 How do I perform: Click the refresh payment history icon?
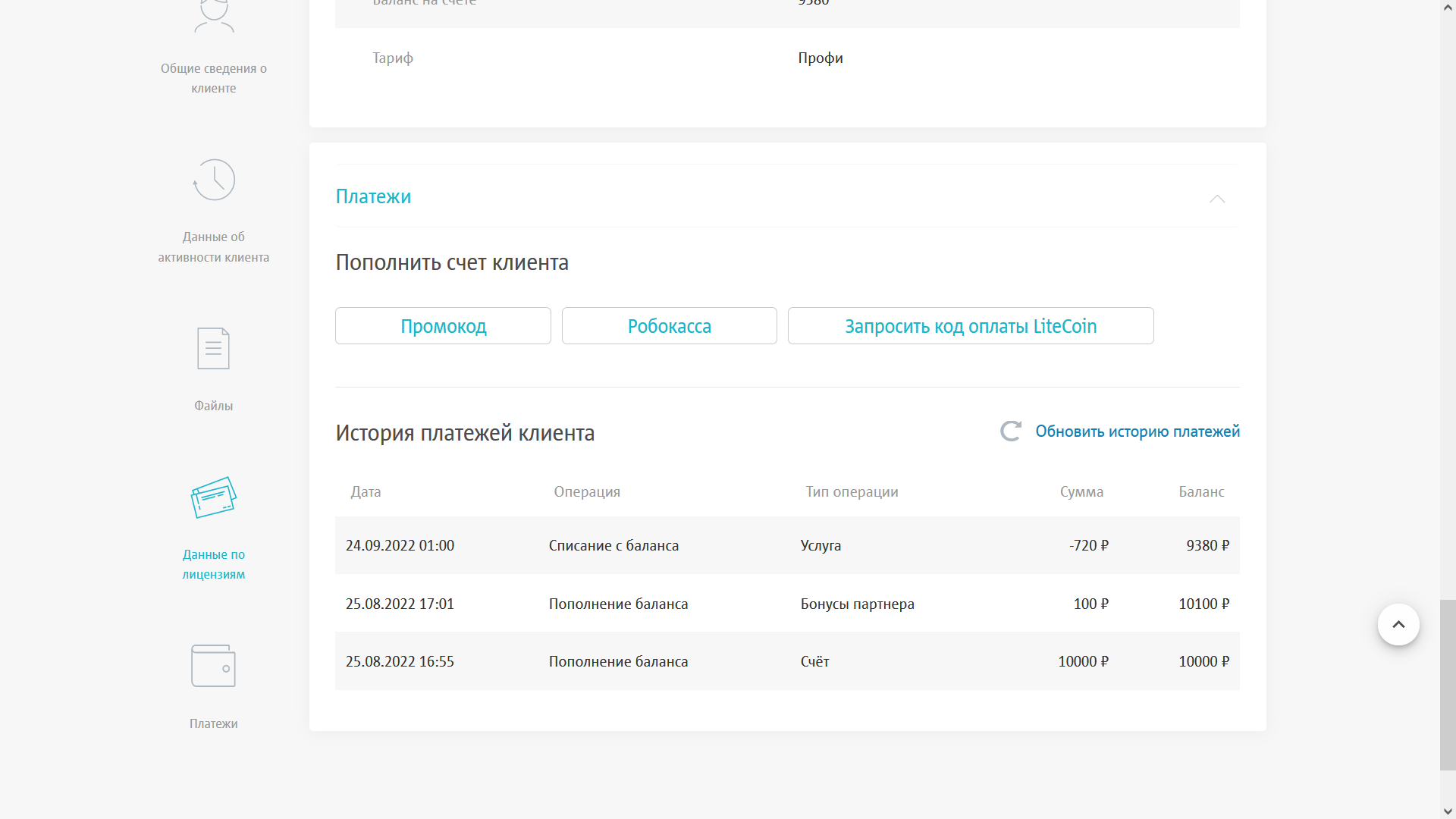point(1011,431)
